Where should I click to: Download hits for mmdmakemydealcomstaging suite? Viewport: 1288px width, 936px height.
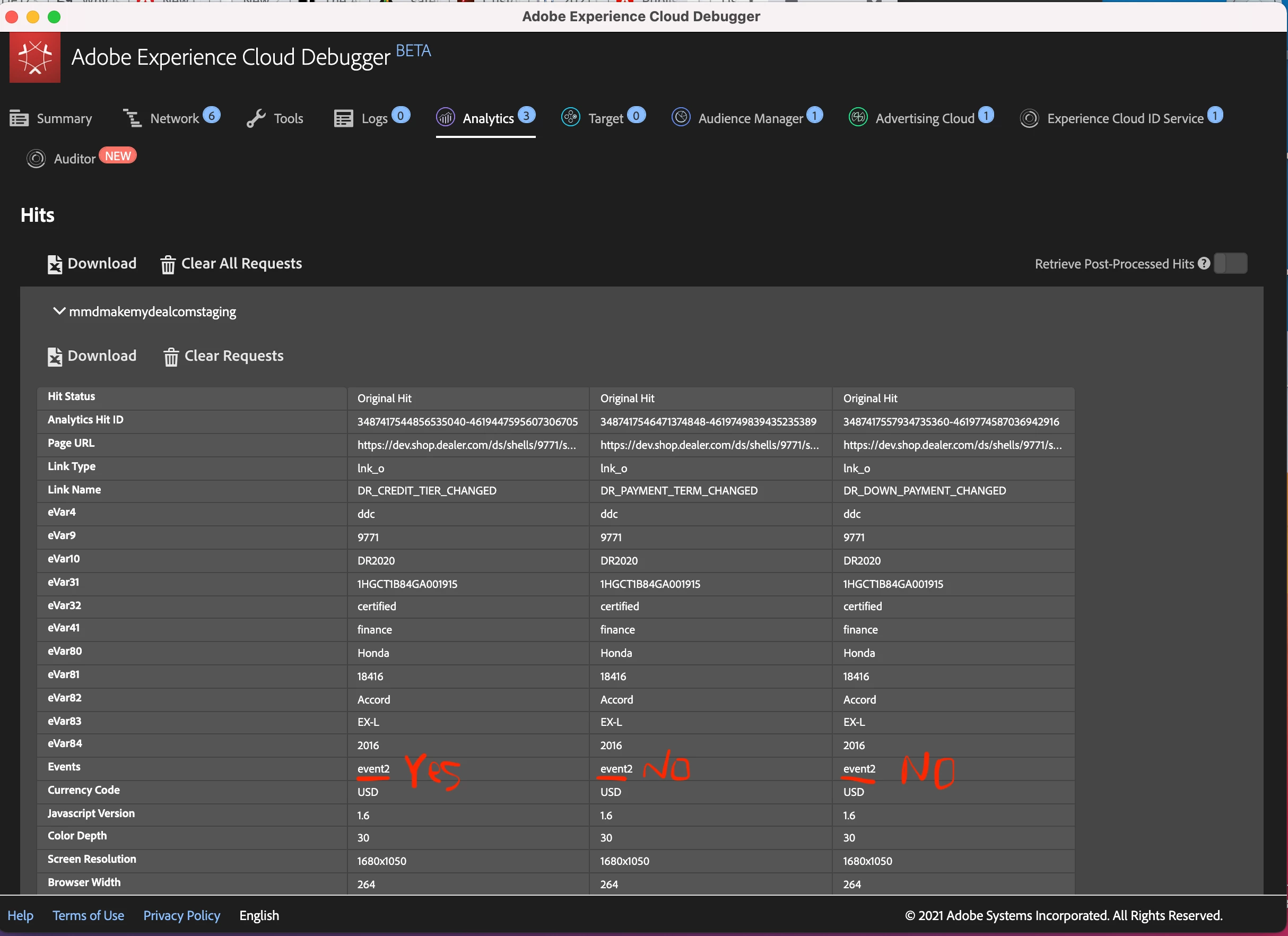click(92, 356)
